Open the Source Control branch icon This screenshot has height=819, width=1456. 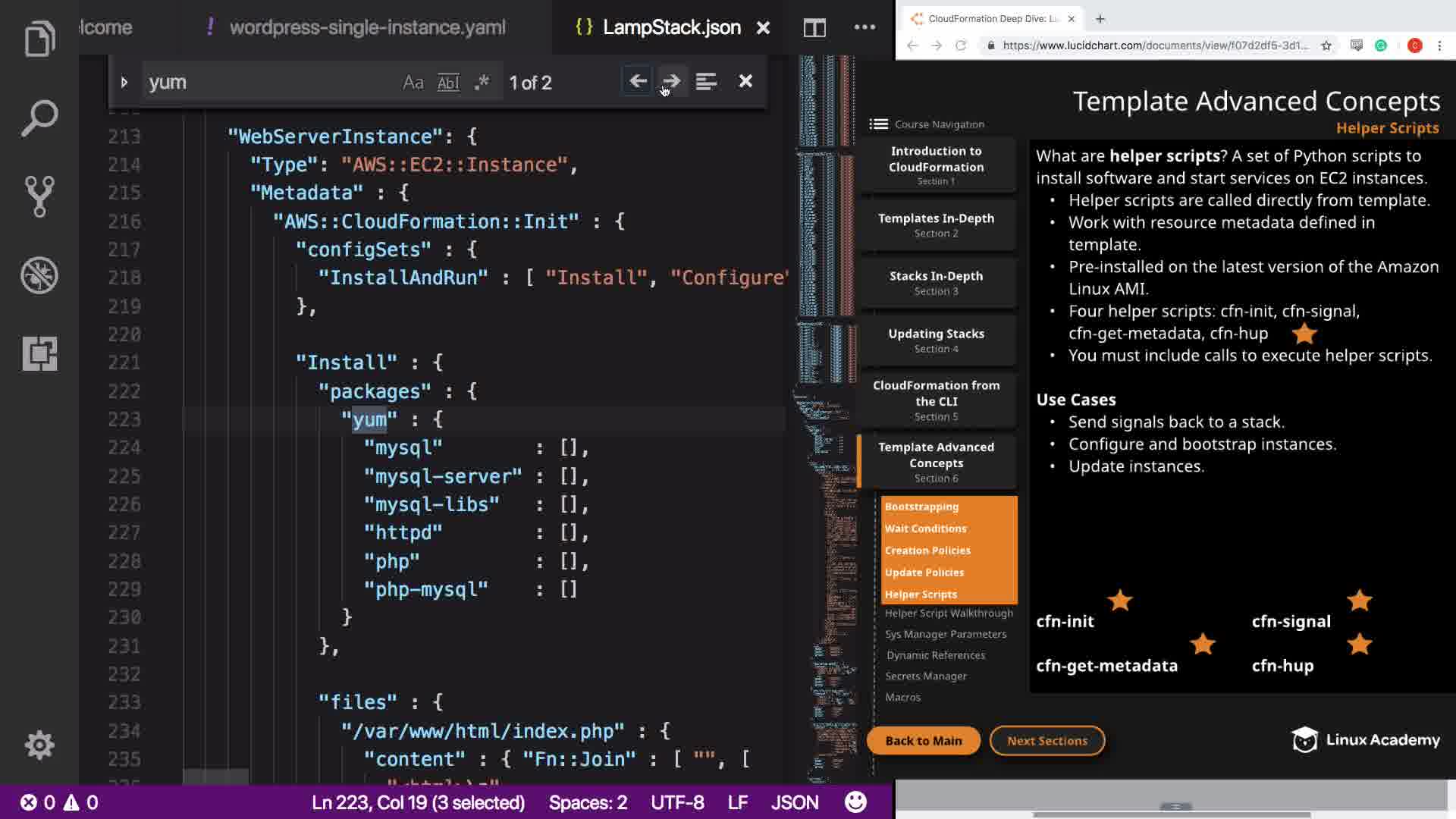(39, 196)
